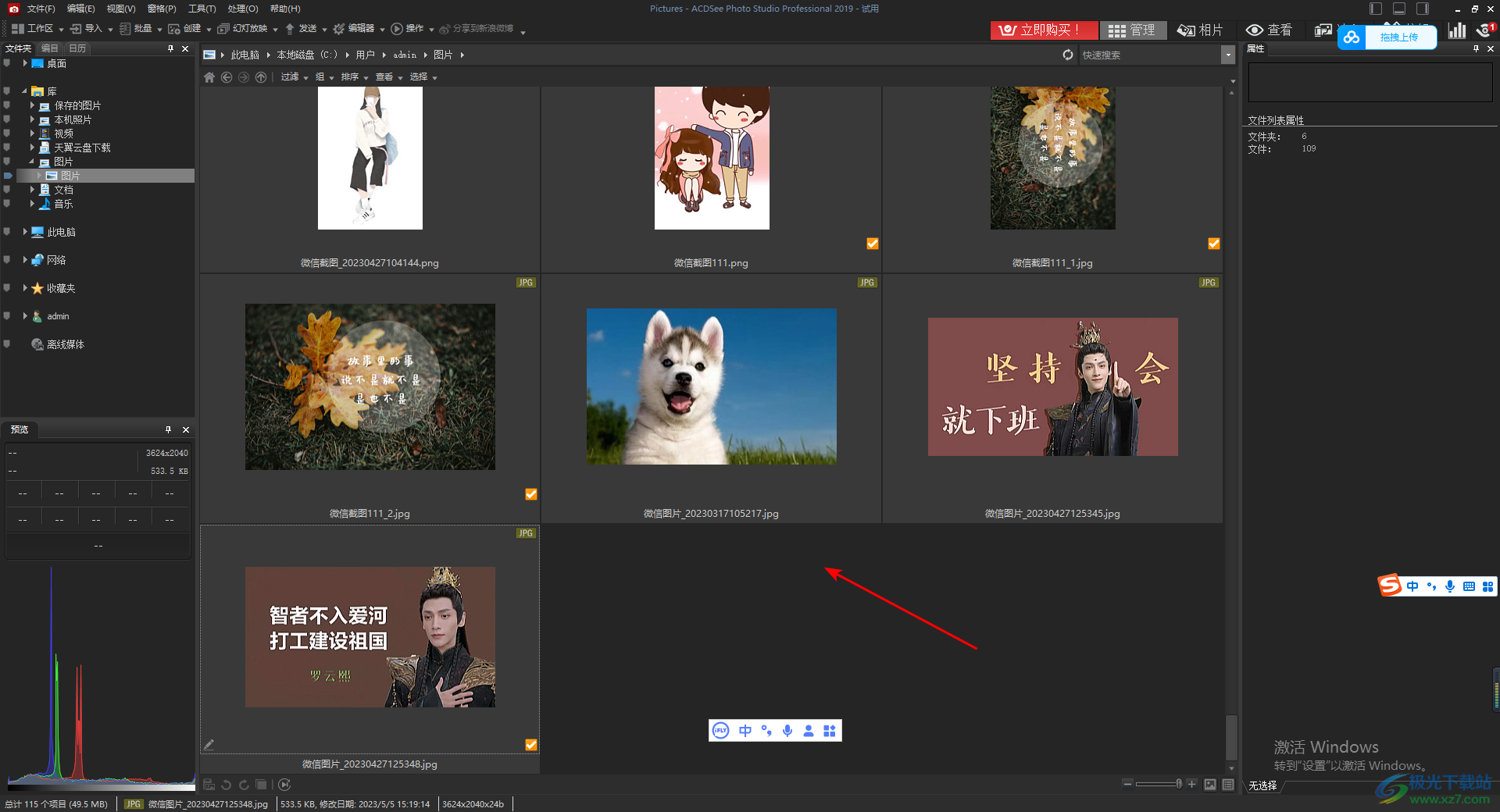Go back with the left arrow icon

click(x=227, y=77)
